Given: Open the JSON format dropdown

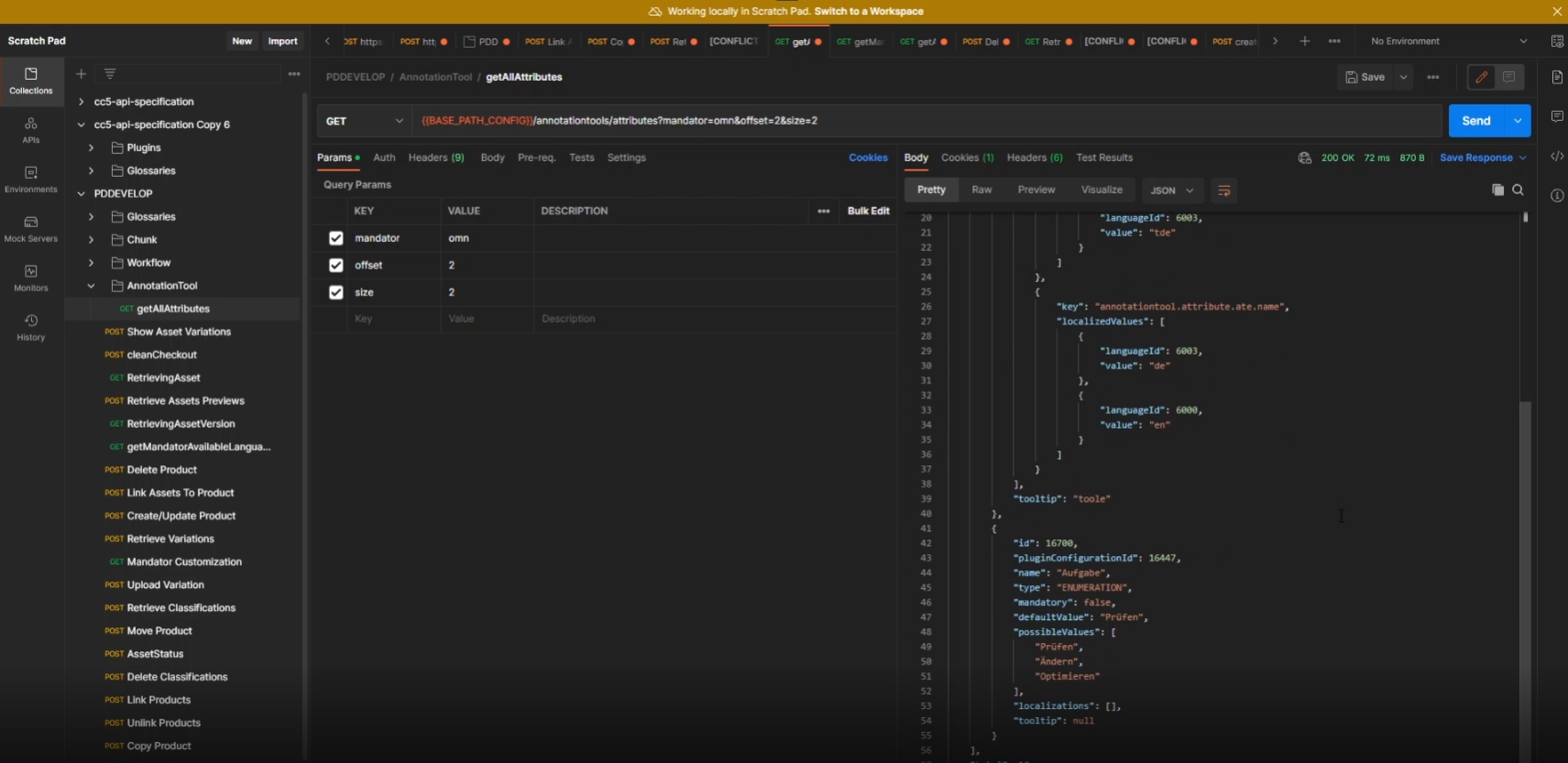Looking at the screenshot, I should [x=1171, y=191].
